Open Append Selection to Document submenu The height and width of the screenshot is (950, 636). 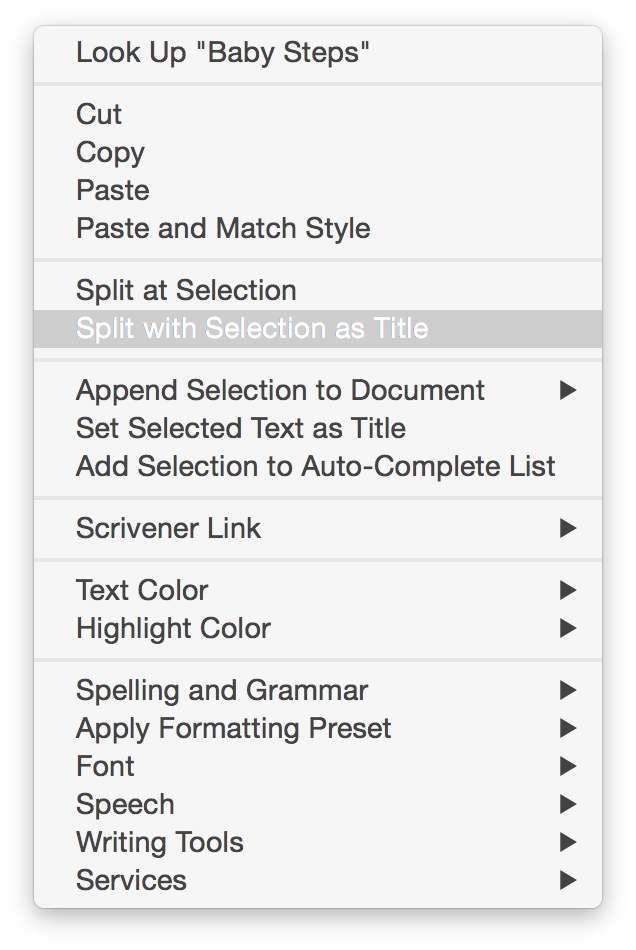tap(280, 391)
